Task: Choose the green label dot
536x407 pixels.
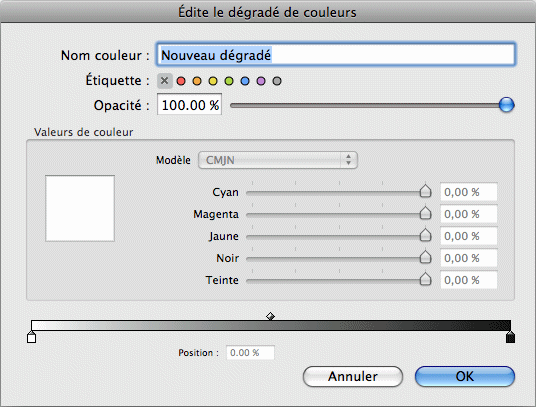Action: pos(229,81)
